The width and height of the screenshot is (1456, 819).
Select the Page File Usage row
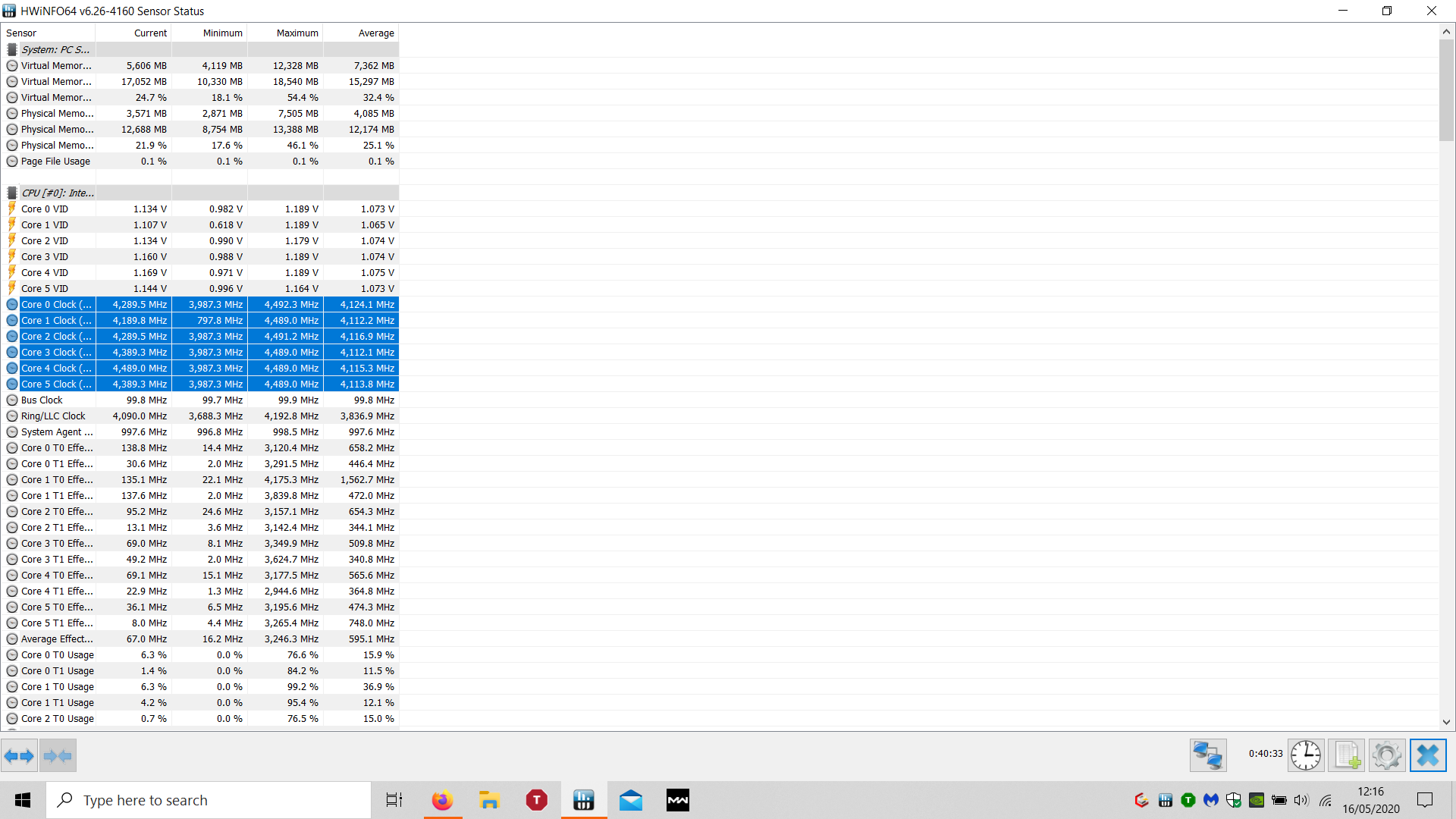click(x=200, y=161)
